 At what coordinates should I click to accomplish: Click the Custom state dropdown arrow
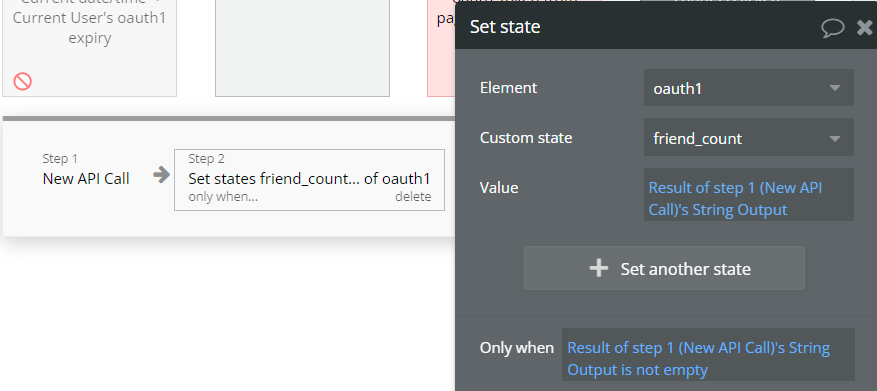[834, 138]
